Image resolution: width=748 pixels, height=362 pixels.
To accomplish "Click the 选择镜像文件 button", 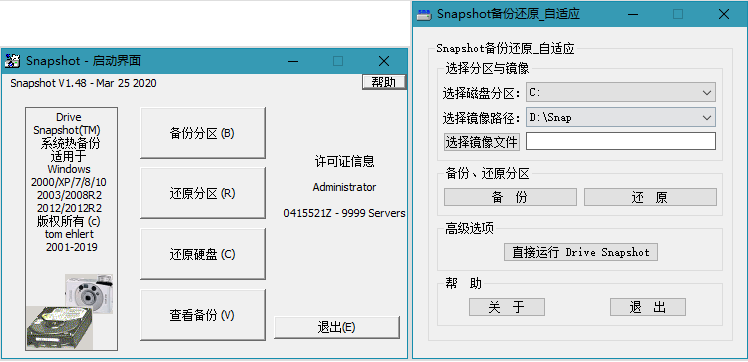I will tap(482, 142).
